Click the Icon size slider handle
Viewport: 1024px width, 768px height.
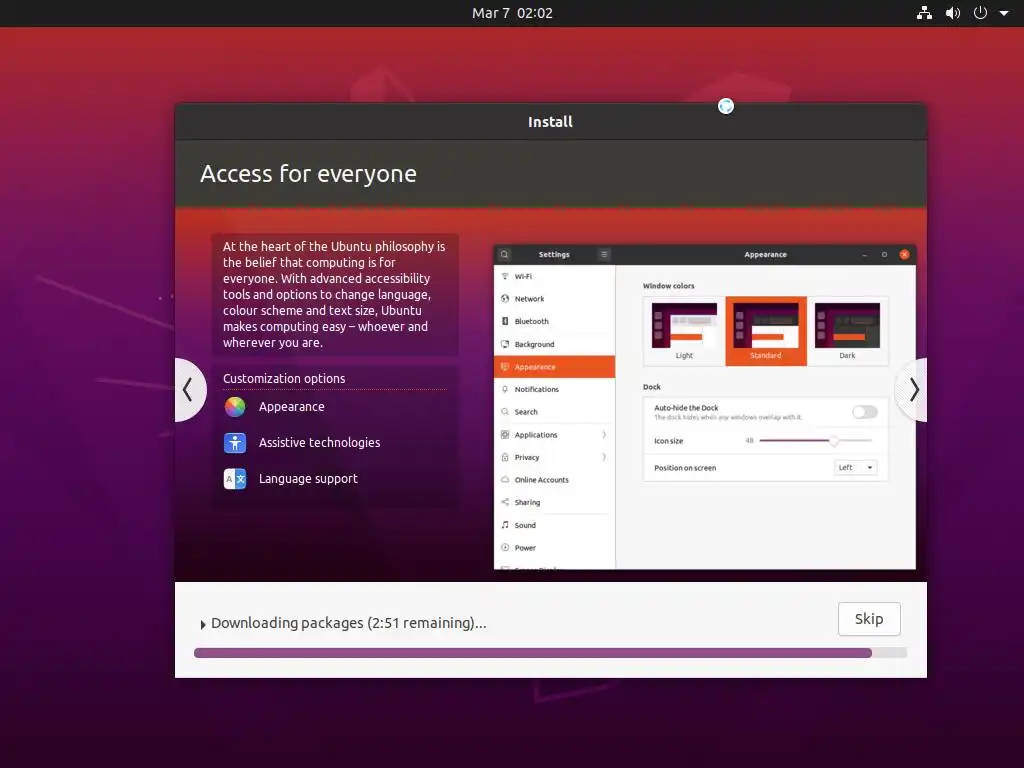(834, 441)
